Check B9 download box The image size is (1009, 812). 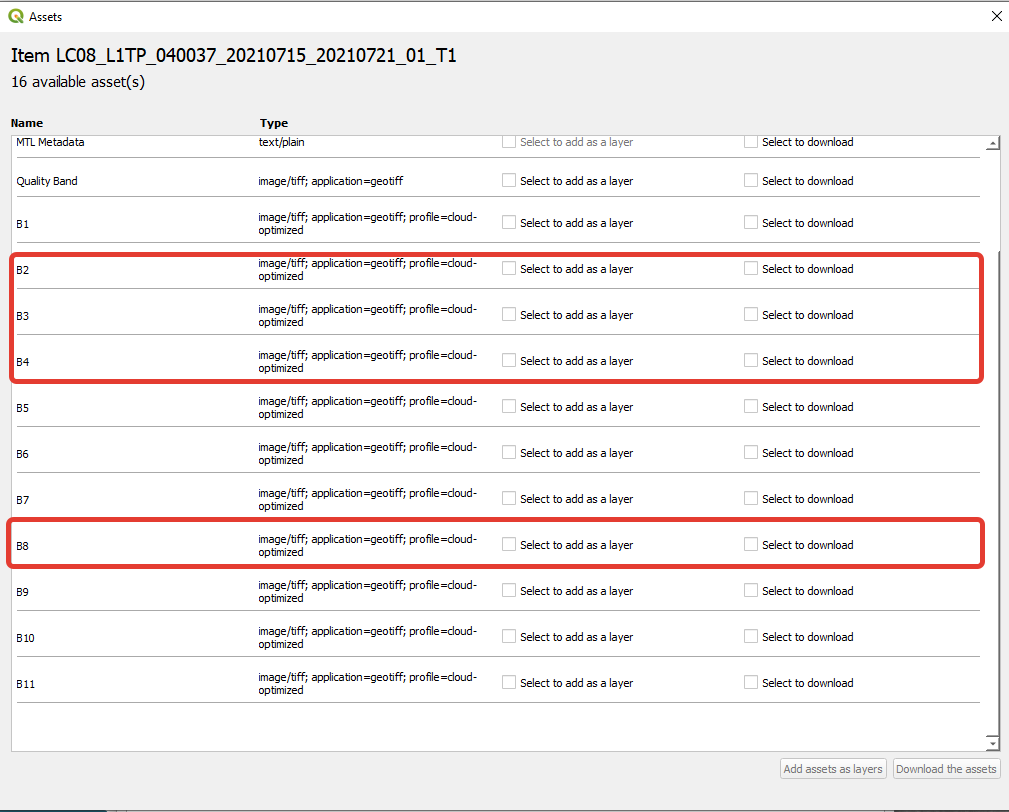750,591
